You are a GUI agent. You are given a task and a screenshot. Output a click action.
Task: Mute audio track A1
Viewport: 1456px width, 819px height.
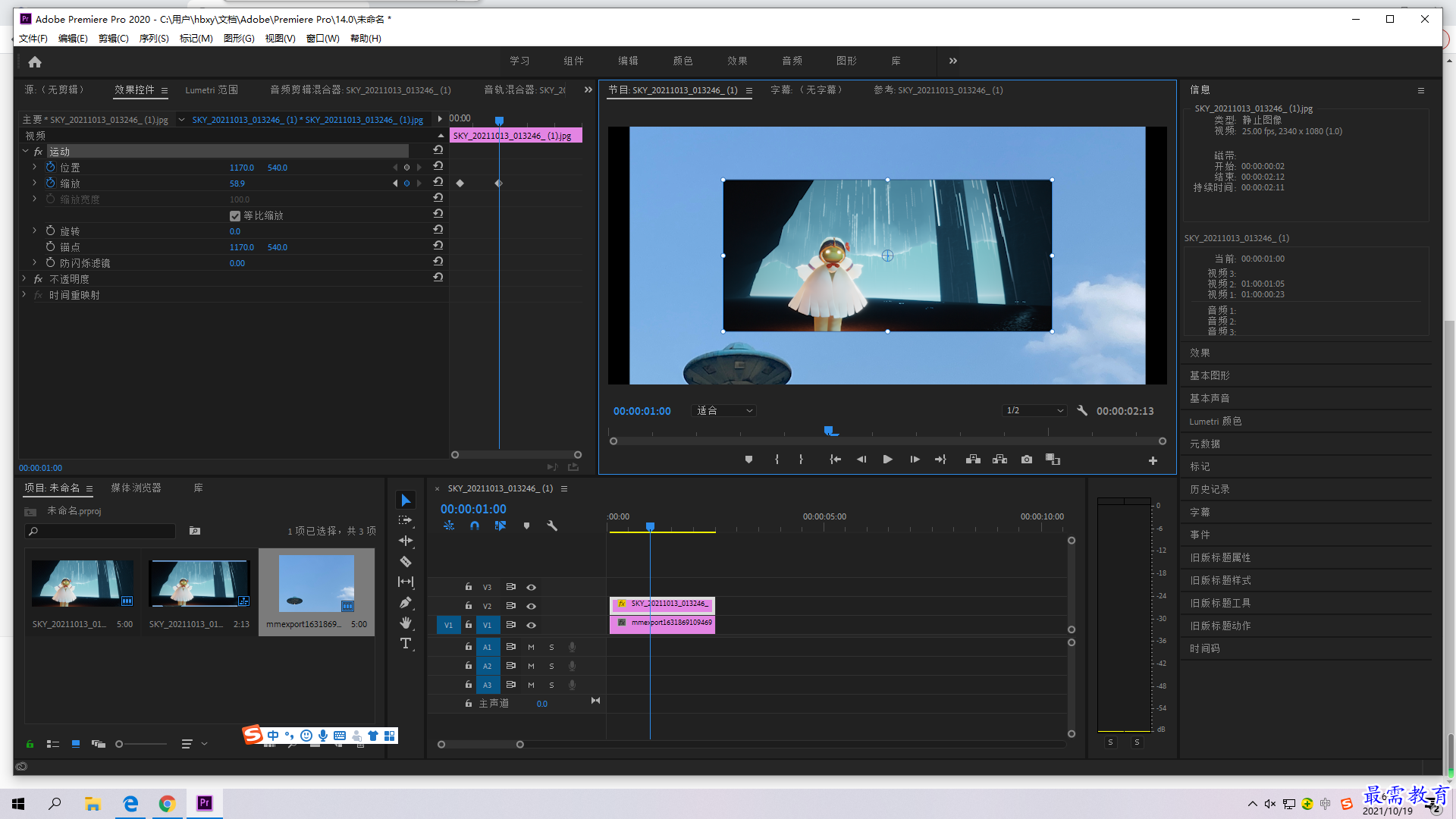531,647
